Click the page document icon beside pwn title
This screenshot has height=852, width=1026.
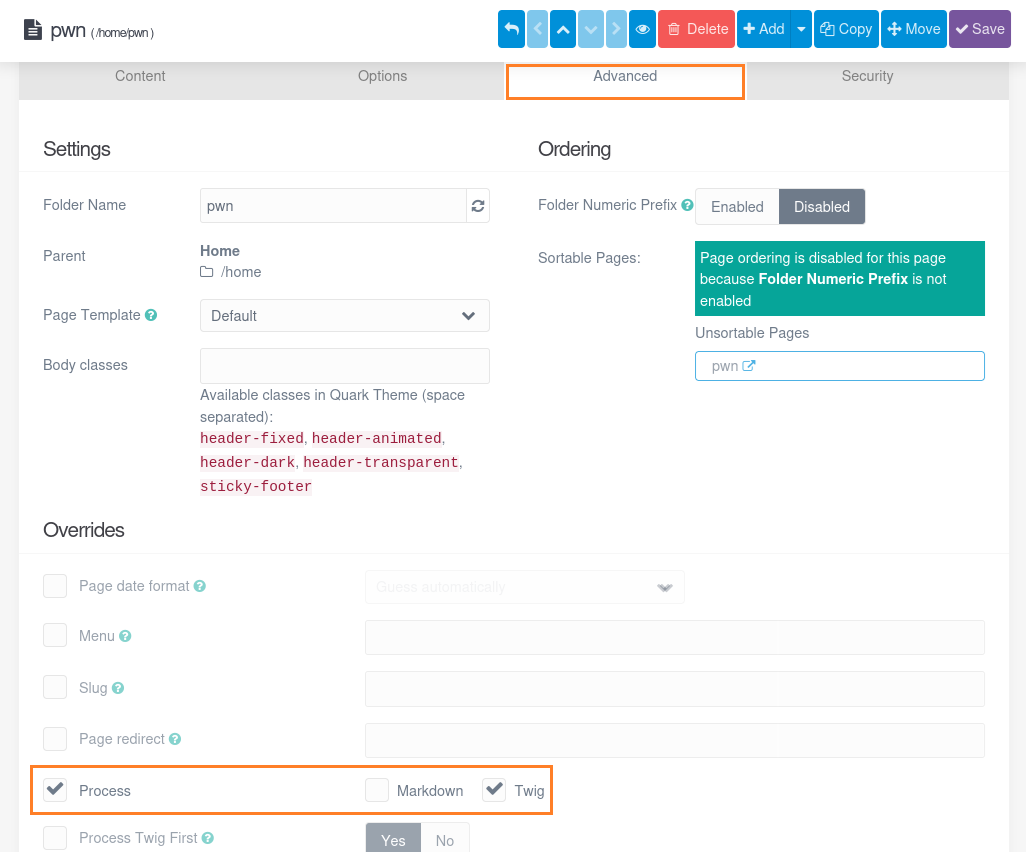click(x=33, y=30)
